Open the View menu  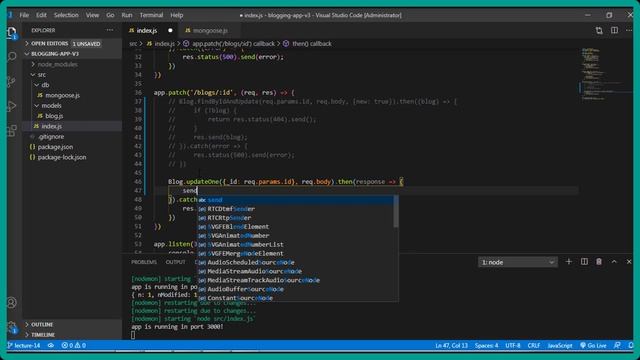click(92, 15)
